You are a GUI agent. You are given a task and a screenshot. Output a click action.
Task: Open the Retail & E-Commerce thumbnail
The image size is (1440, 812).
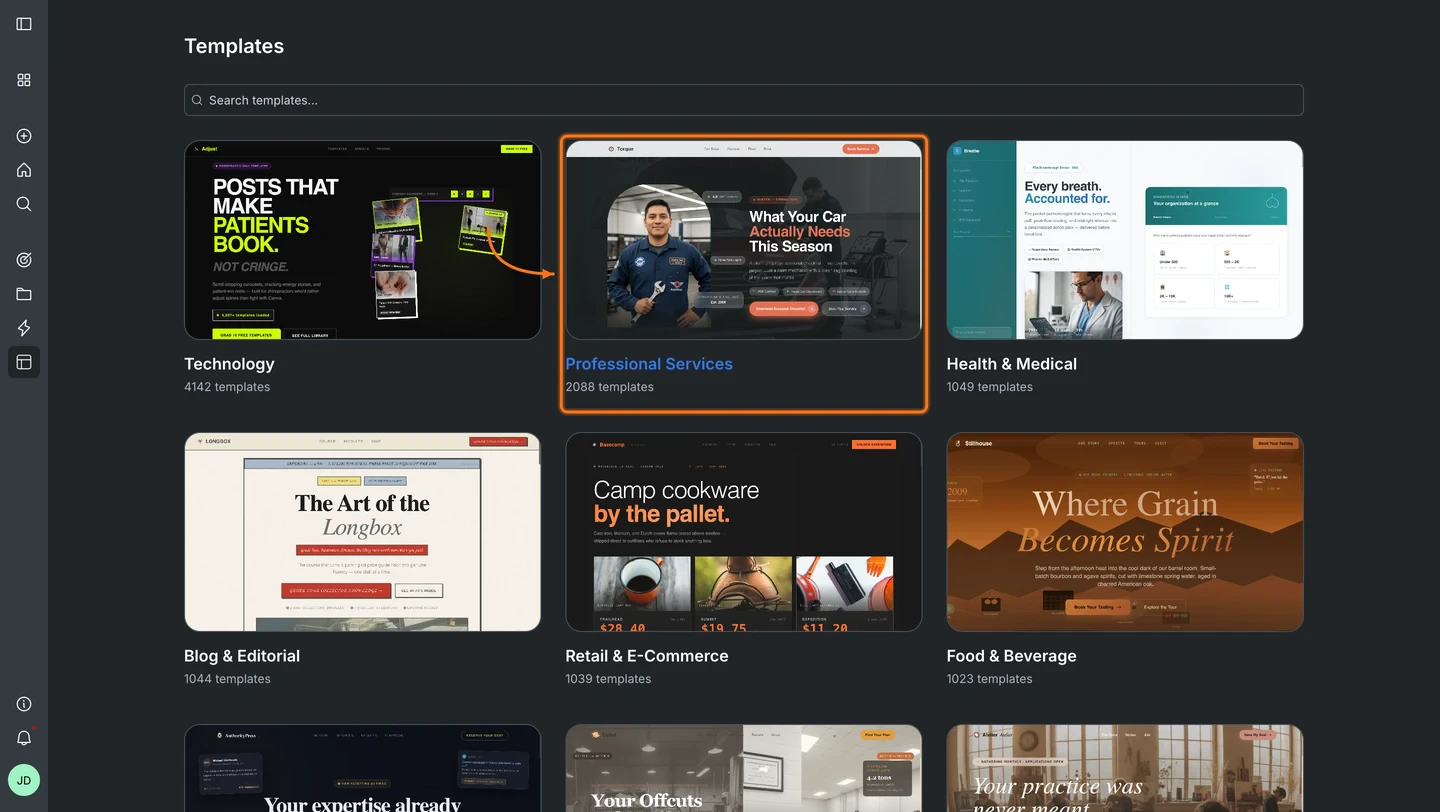[x=743, y=532]
